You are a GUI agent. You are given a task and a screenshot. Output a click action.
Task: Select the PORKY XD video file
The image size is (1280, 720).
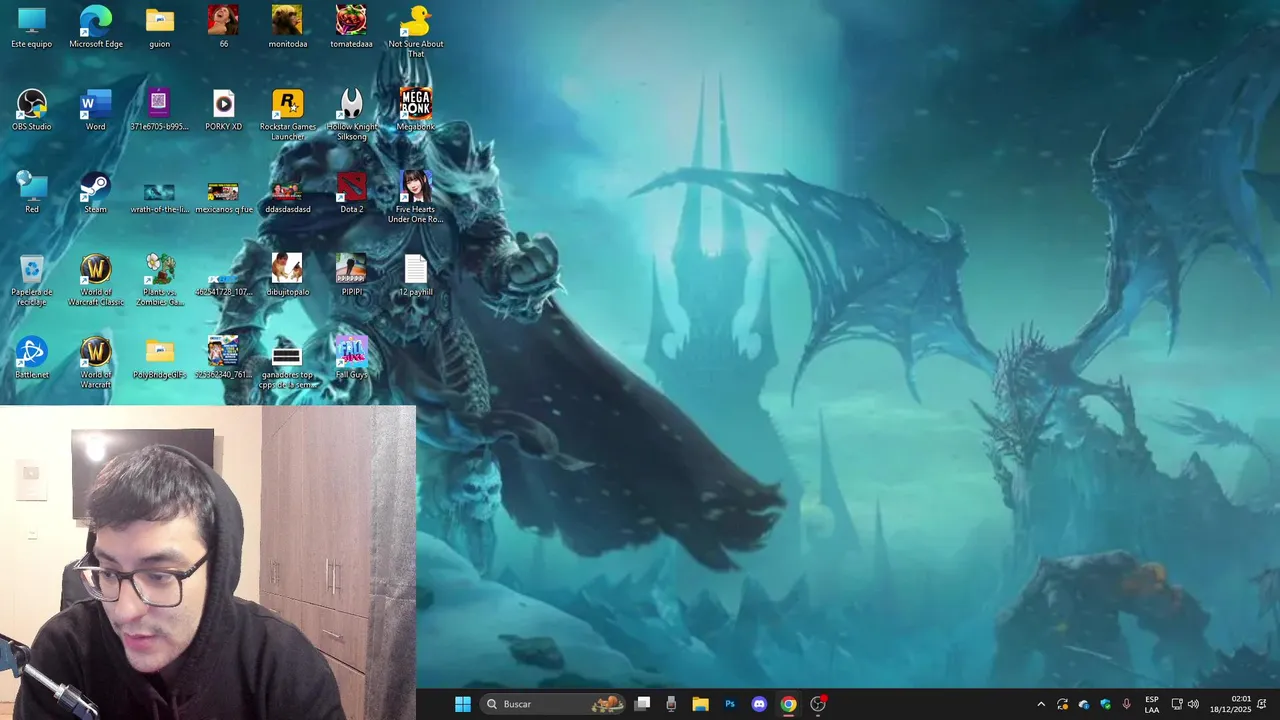pyautogui.click(x=223, y=110)
